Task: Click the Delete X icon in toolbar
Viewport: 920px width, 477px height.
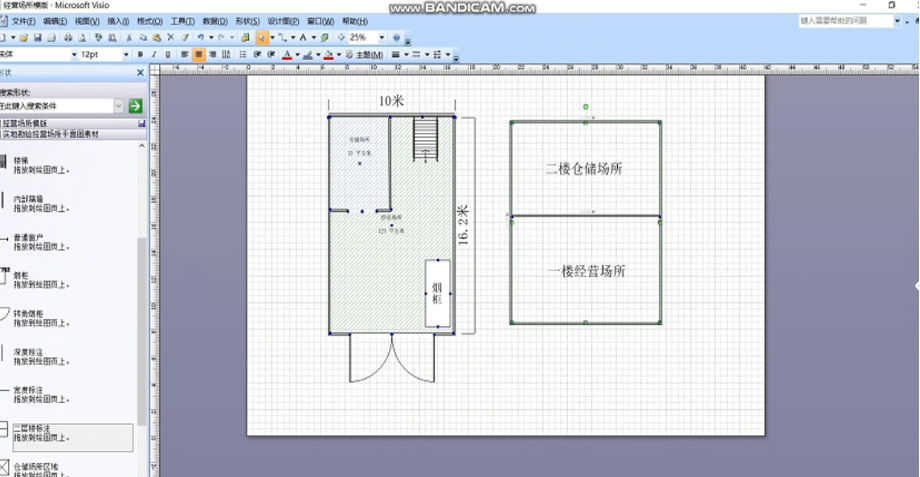Action: (171, 38)
